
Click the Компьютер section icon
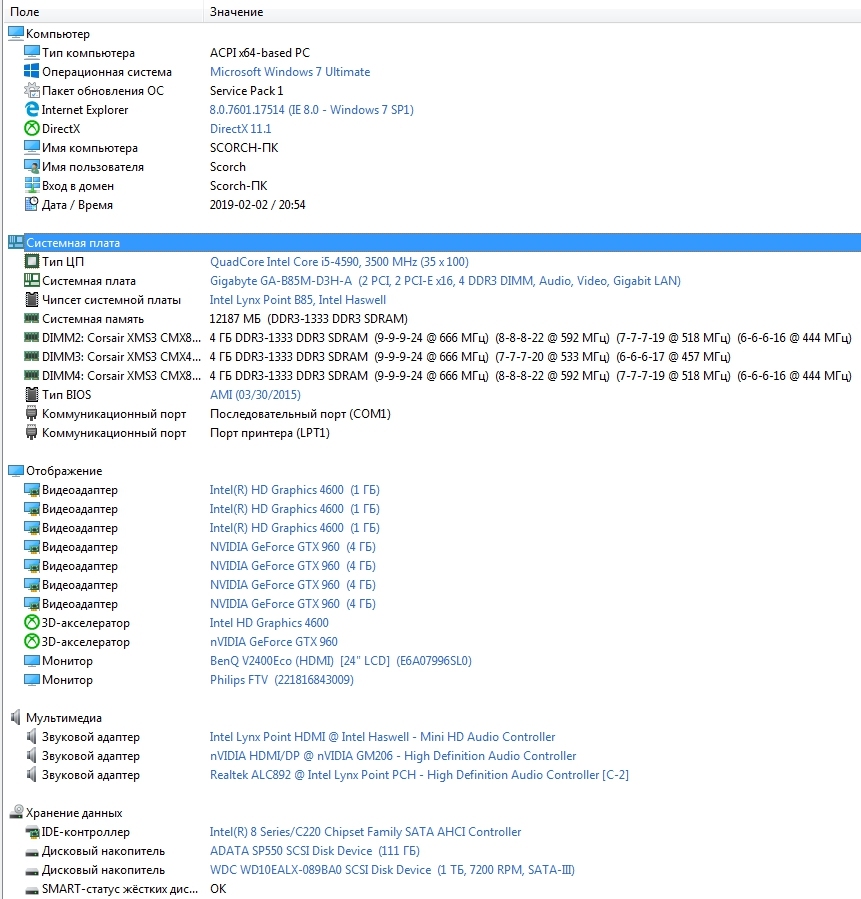pyautogui.click(x=15, y=34)
